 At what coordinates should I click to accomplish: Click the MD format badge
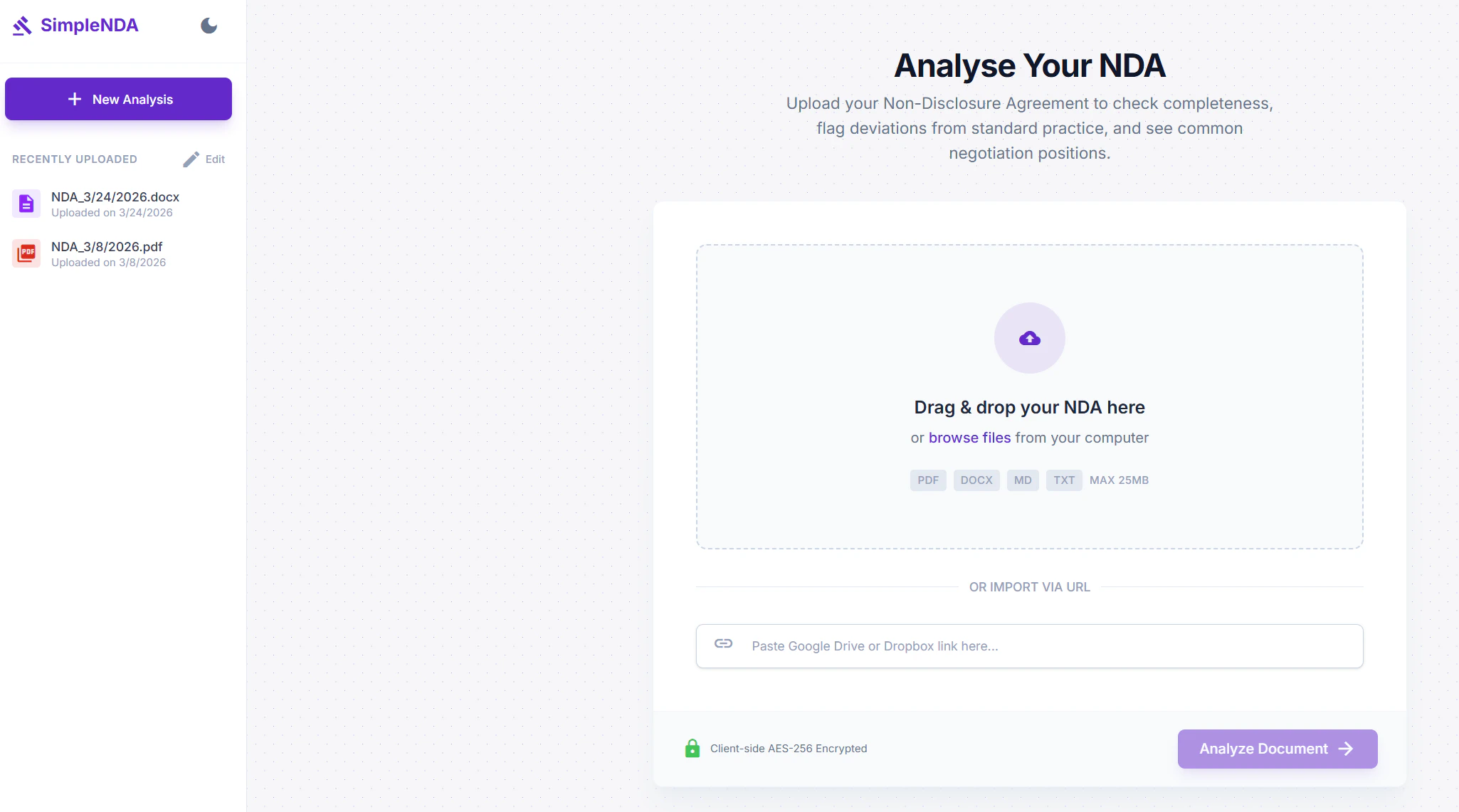[x=1022, y=480]
